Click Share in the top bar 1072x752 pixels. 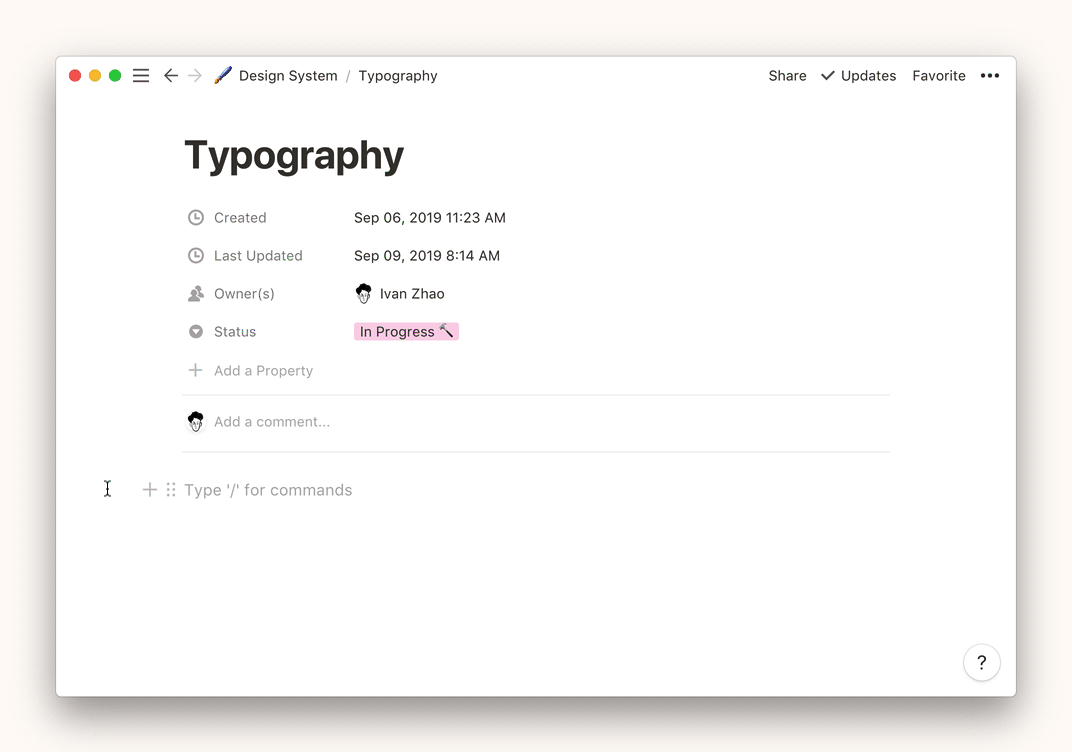point(787,76)
